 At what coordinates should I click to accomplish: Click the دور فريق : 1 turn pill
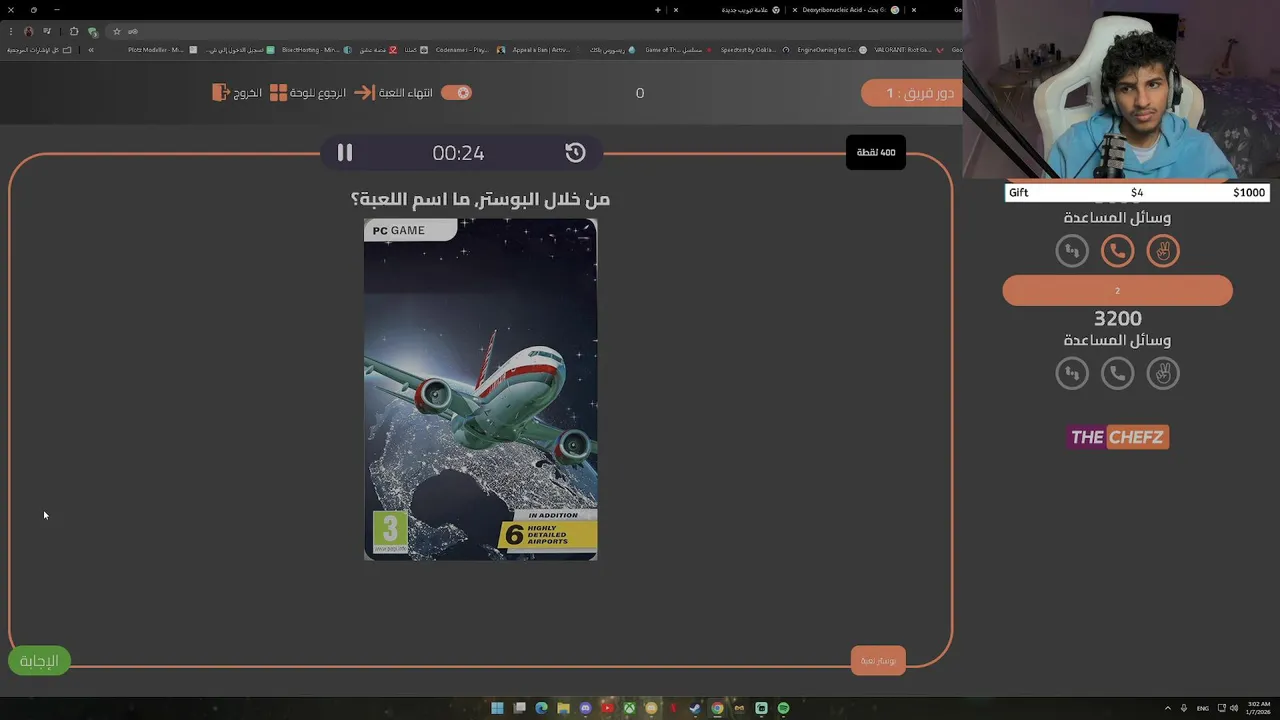pos(910,93)
